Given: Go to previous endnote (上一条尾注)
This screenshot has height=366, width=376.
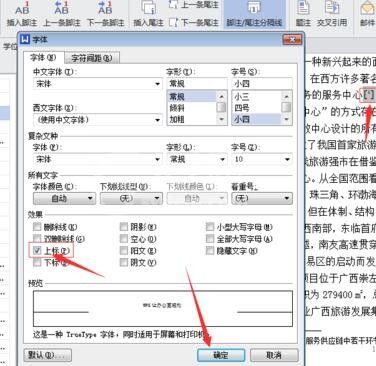Looking at the screenshot, I should click(x=194, y=5).
